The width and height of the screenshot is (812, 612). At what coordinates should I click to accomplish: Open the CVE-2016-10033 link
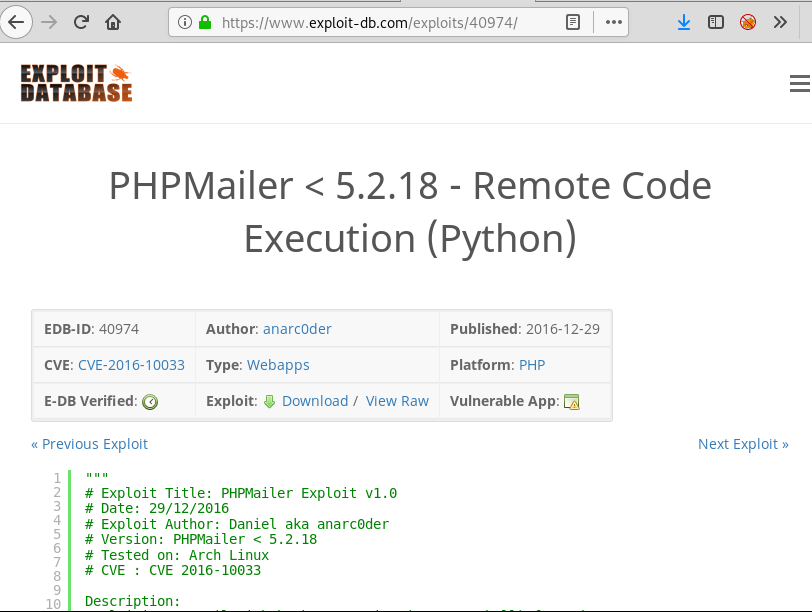(131, 365)
